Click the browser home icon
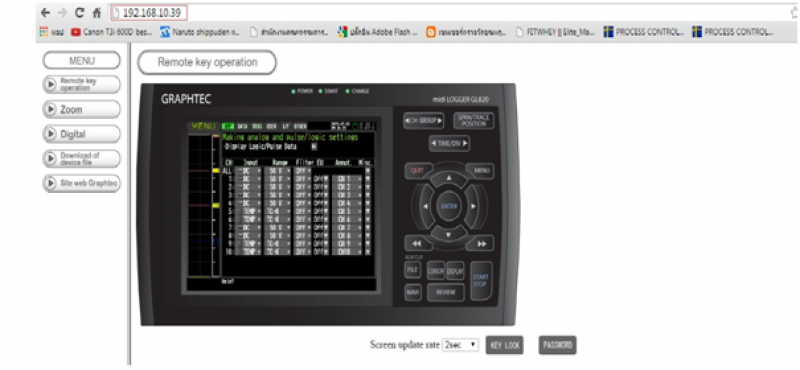 point(97,13)
